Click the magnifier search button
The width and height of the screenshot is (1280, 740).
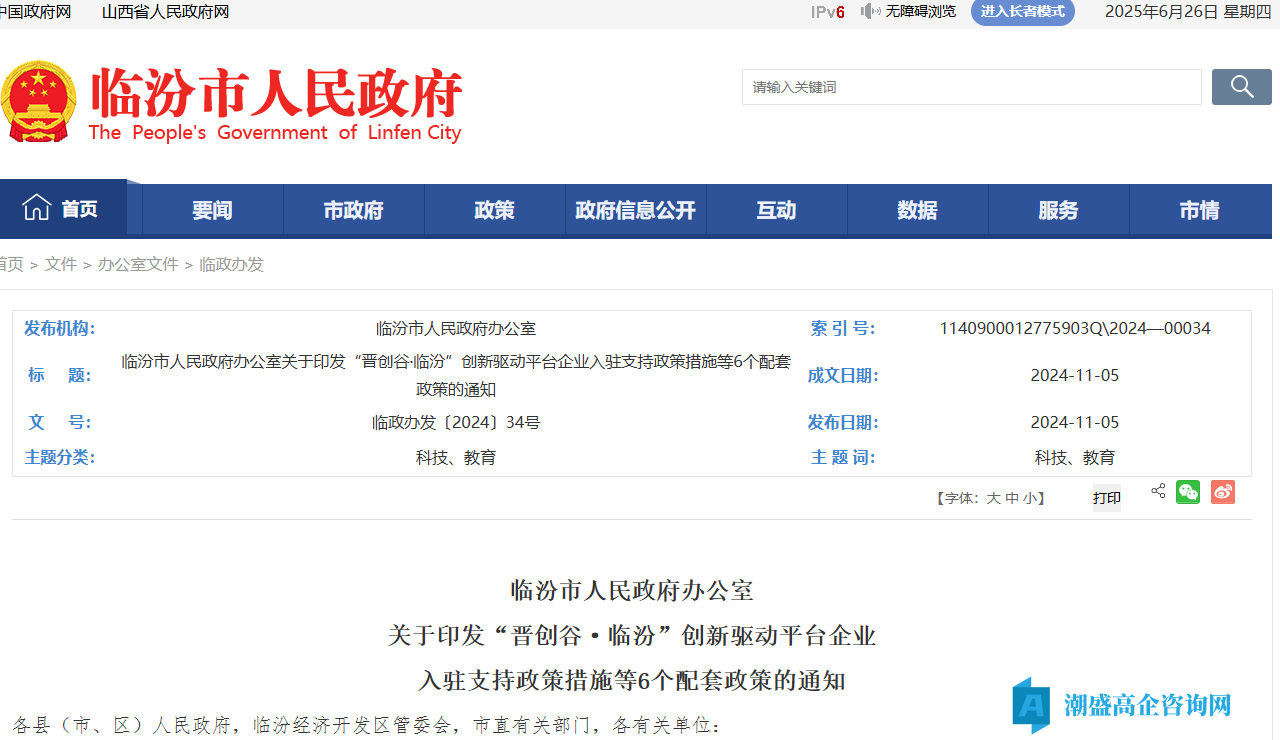point(1241,87)
